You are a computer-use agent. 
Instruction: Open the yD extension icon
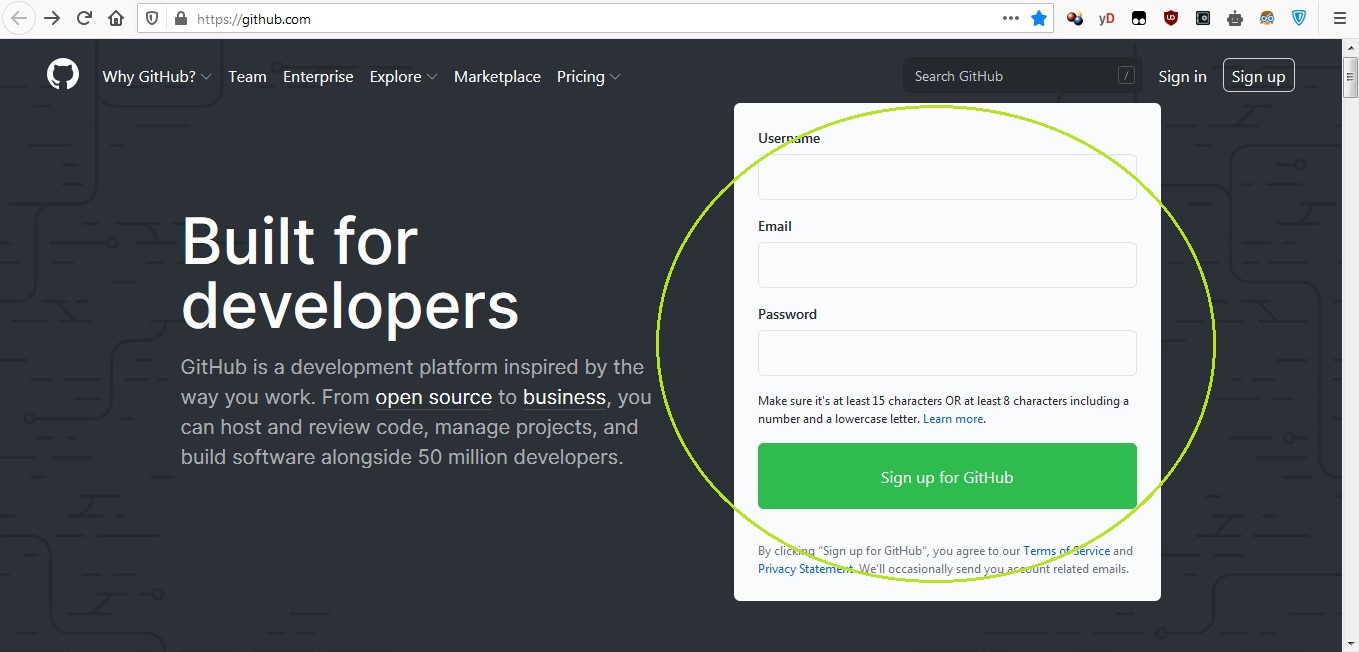tap(1106, 18)
